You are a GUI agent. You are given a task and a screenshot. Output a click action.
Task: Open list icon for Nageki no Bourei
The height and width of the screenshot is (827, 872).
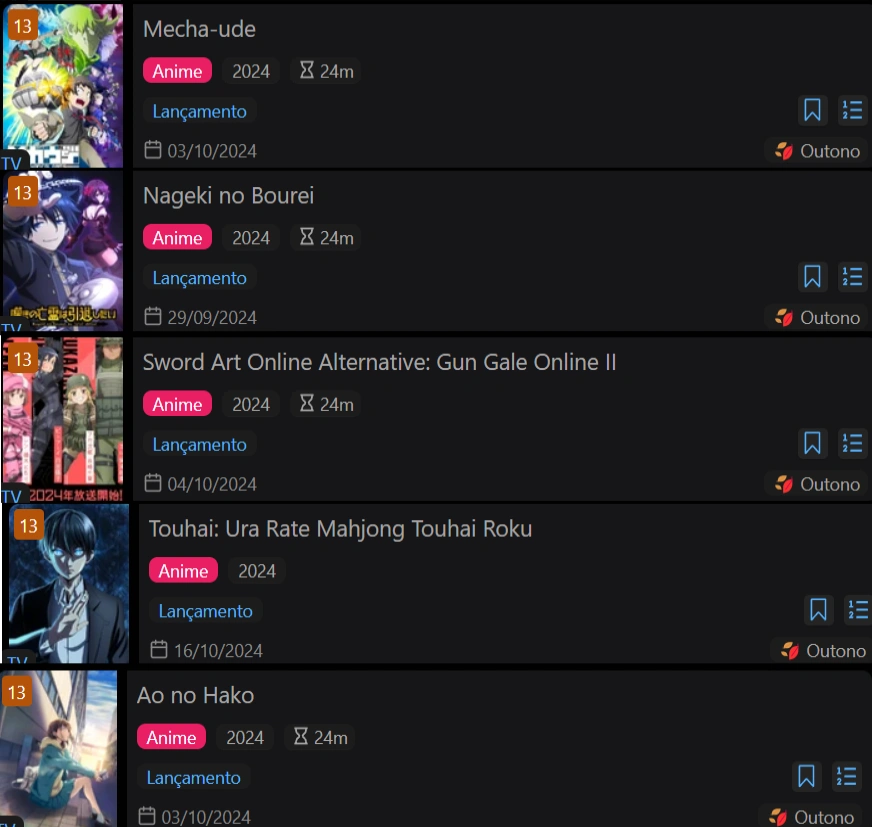852,276
